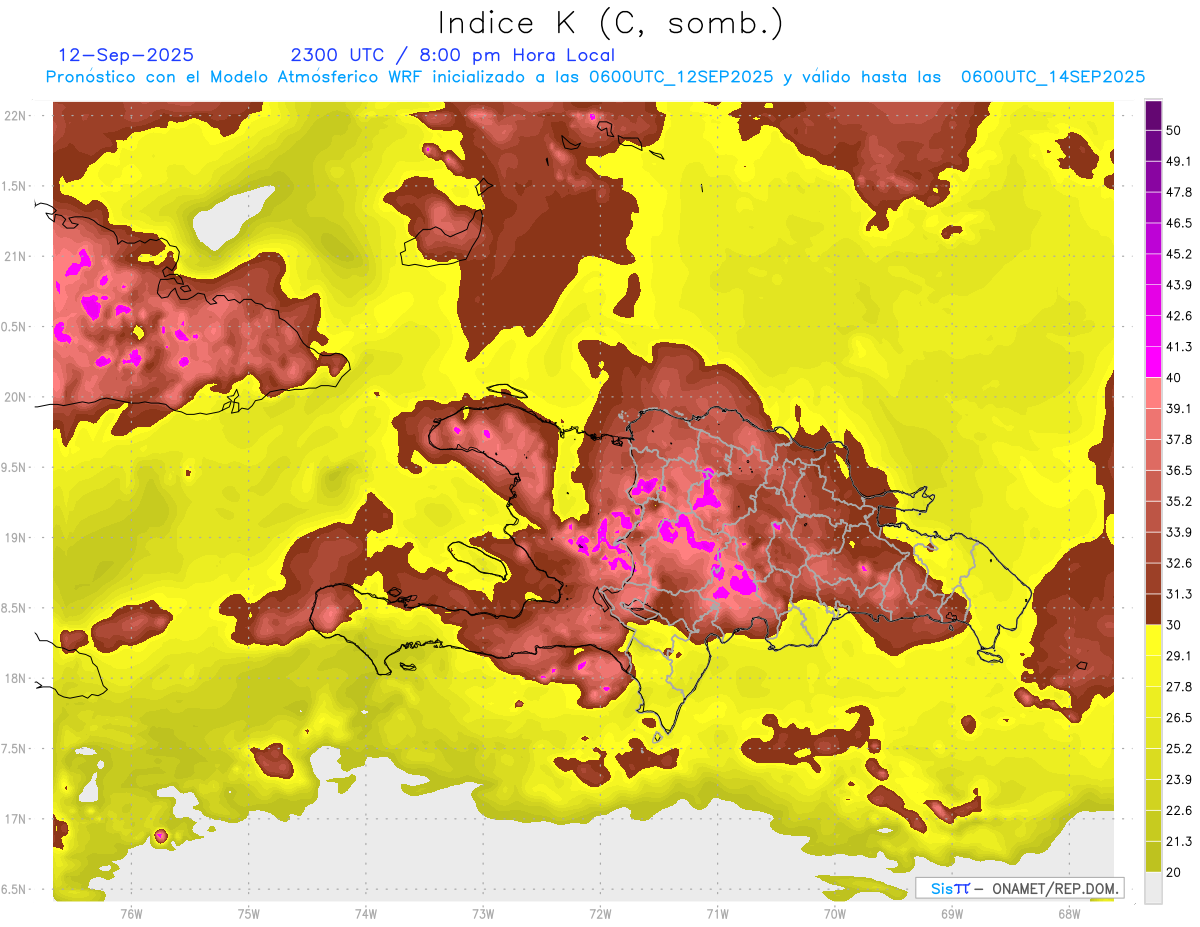This screenshot has height=927, width=1200.
Task: Click the '2300 UTC / 8:00 pm Hora Local' text
Action: click(452, 55)
